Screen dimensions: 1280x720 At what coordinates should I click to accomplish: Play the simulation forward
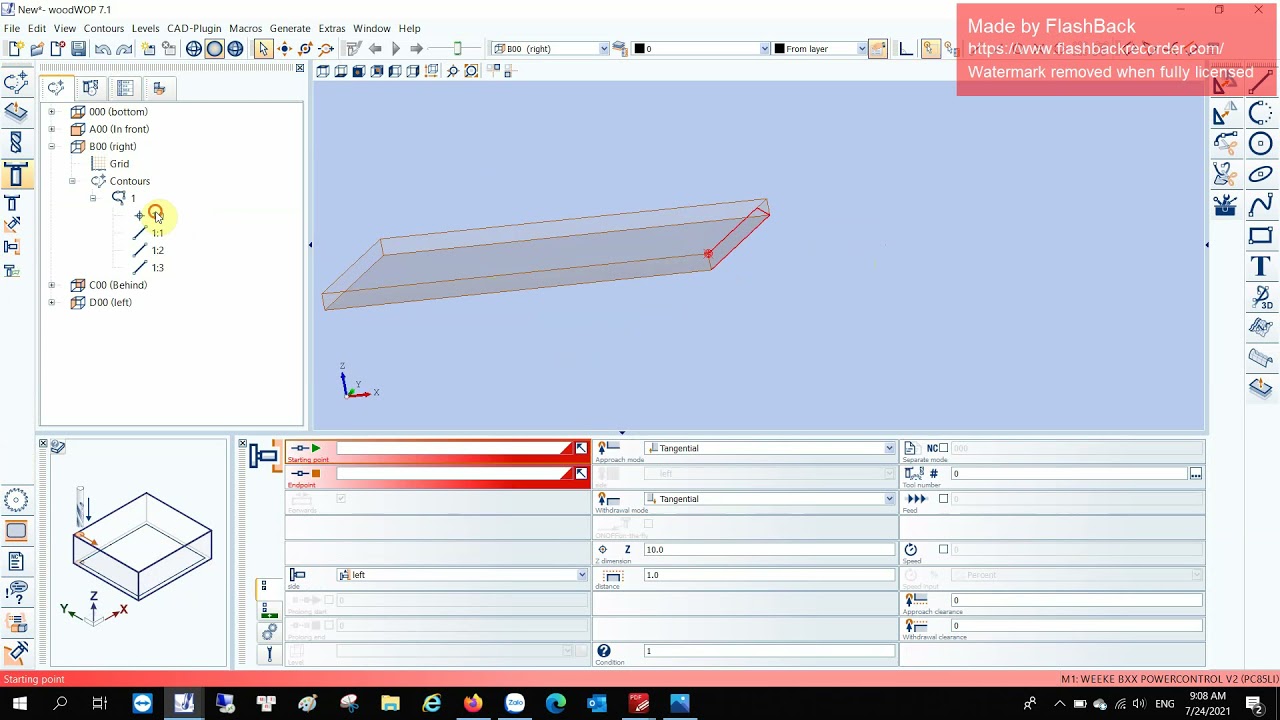(396, 48)
